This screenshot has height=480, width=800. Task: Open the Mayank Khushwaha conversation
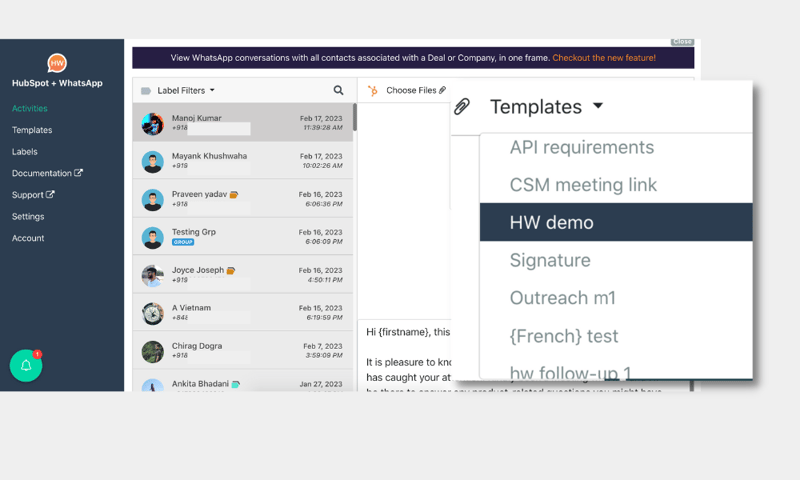click(243, 161)
